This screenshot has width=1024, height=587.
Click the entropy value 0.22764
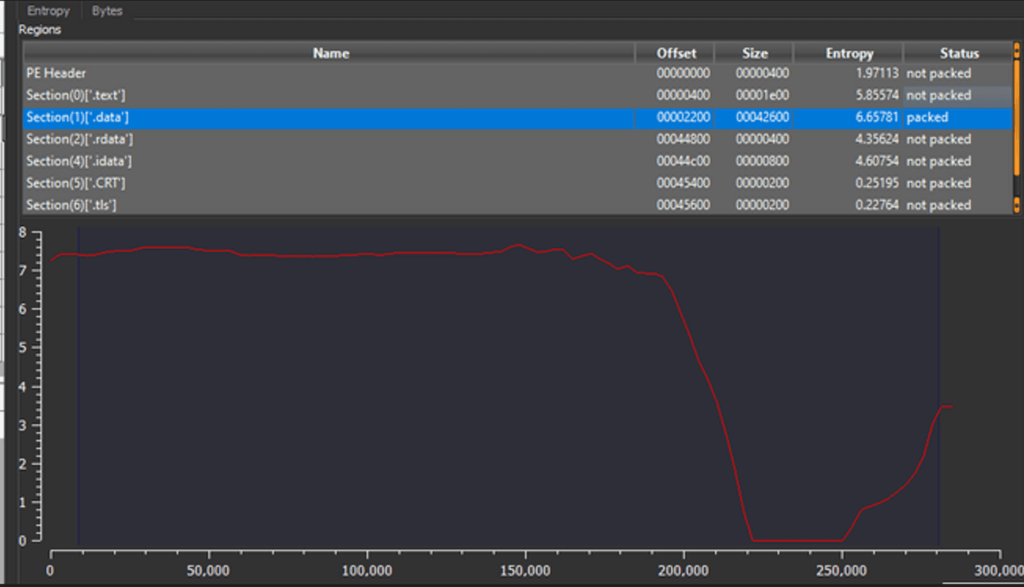877,205
